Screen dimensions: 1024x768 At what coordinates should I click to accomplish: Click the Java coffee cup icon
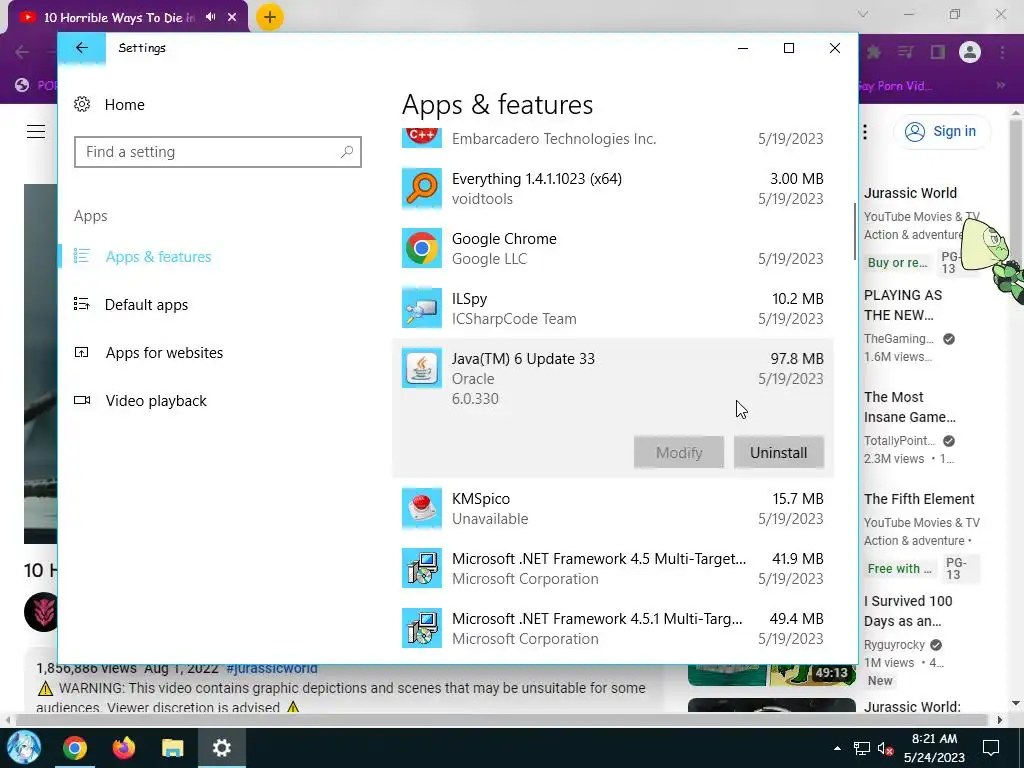tap(422, 368)
